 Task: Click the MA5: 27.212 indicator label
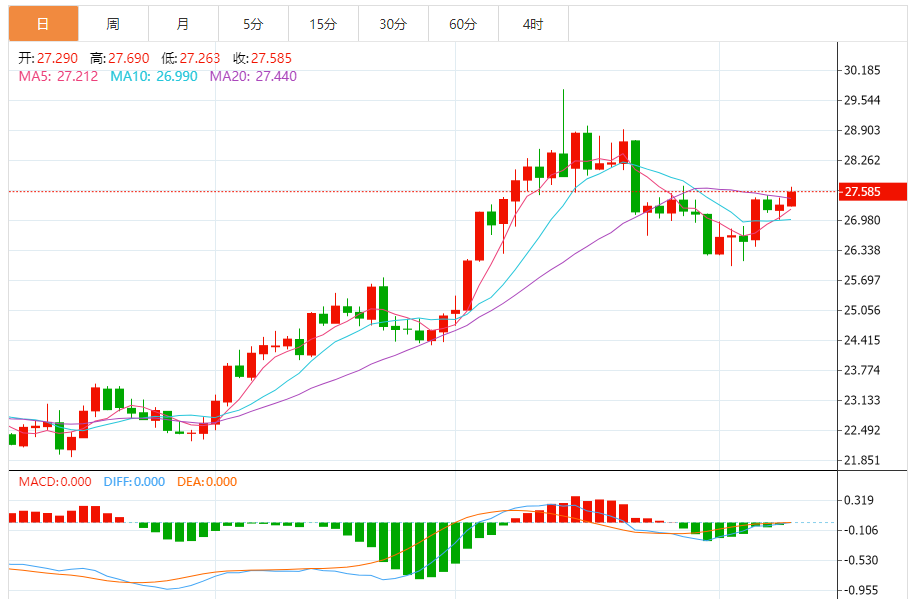[x=58, y=77]
